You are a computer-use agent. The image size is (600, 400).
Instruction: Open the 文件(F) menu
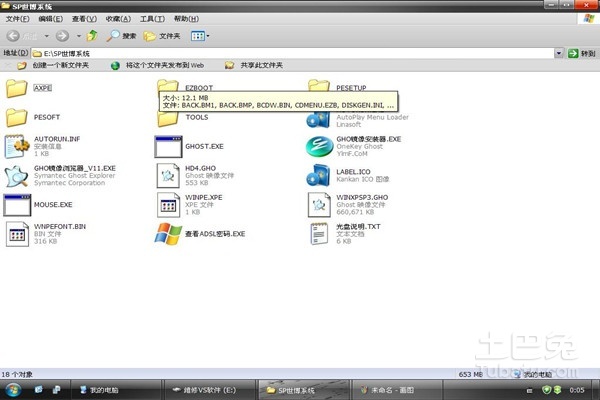pyautogui.click(x=17, y=18)
